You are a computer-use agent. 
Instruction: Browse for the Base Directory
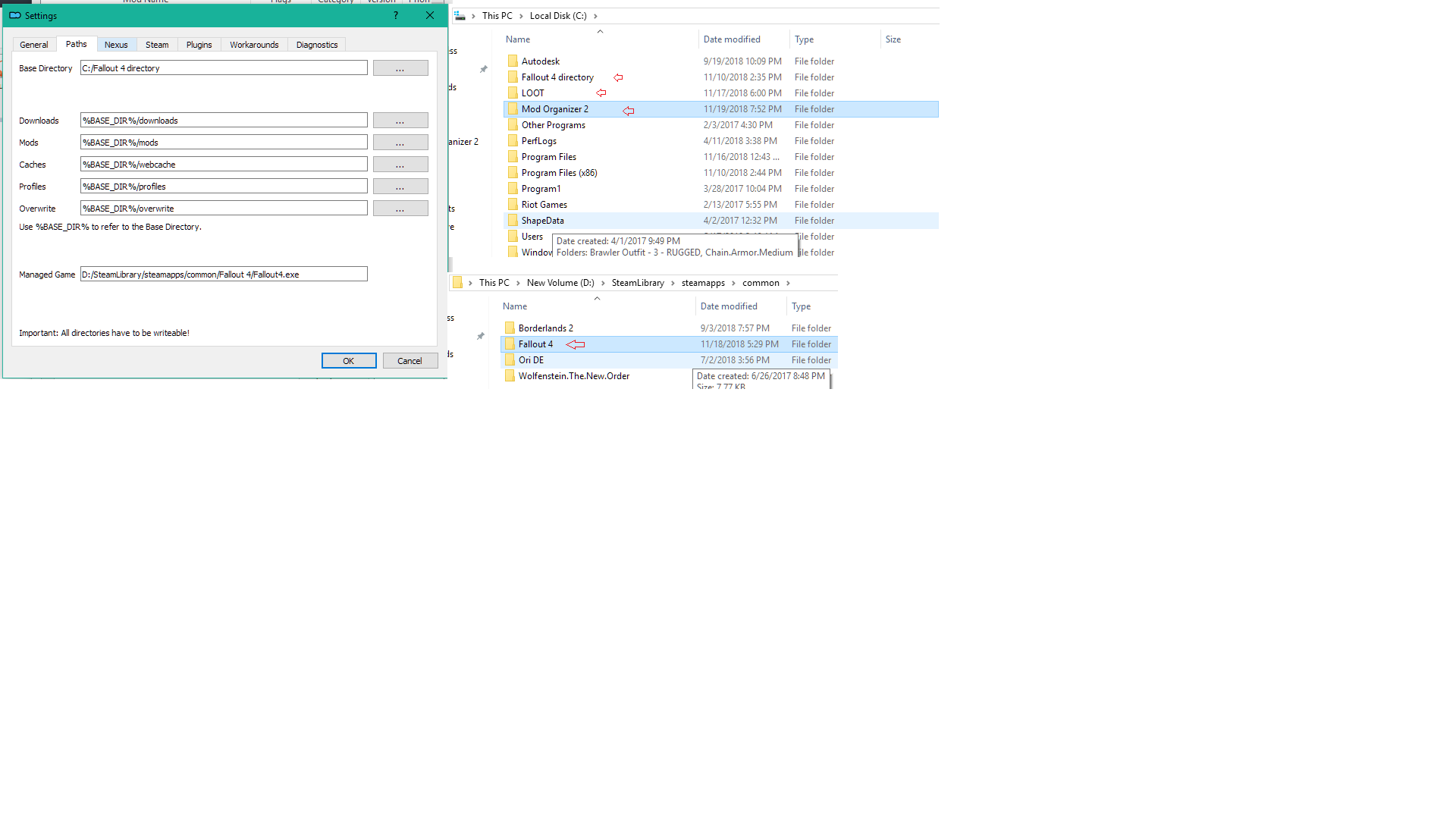(x=400, y=68)
